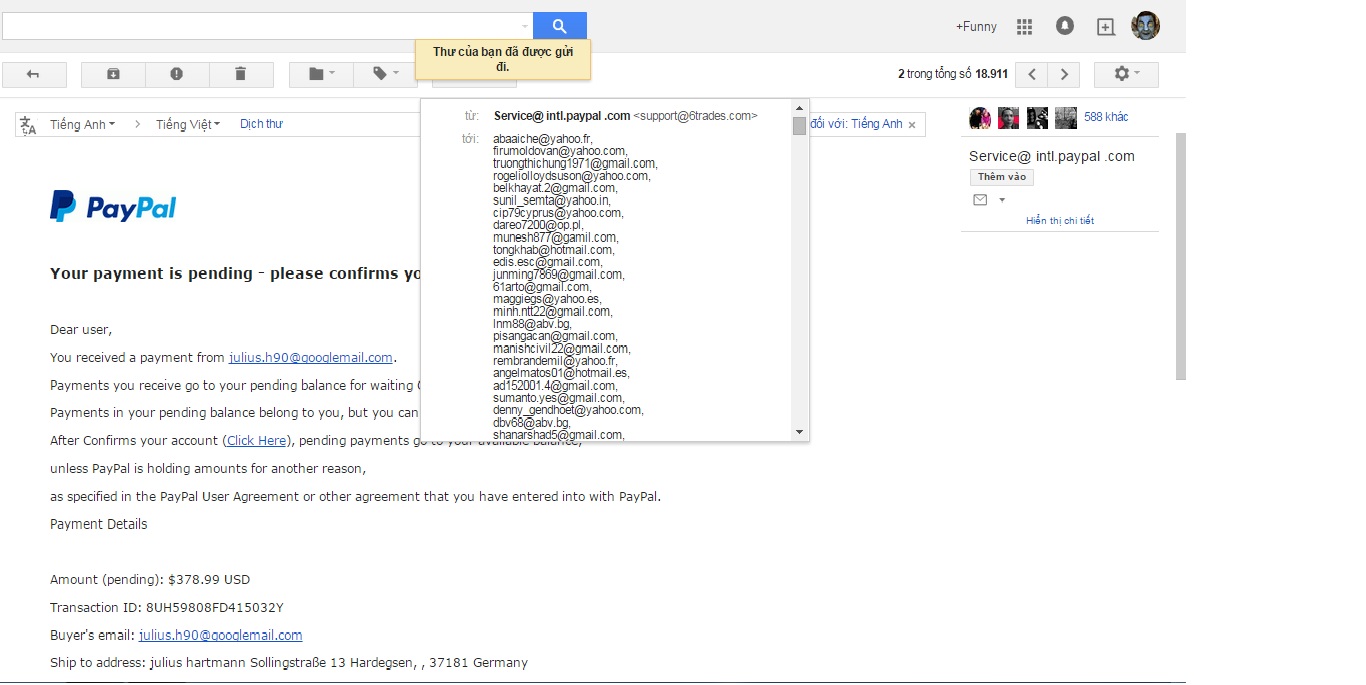Go to the next email arrow
Image resolution: width=1366 pixels, height=685 pixels.
coord(1064,74)
